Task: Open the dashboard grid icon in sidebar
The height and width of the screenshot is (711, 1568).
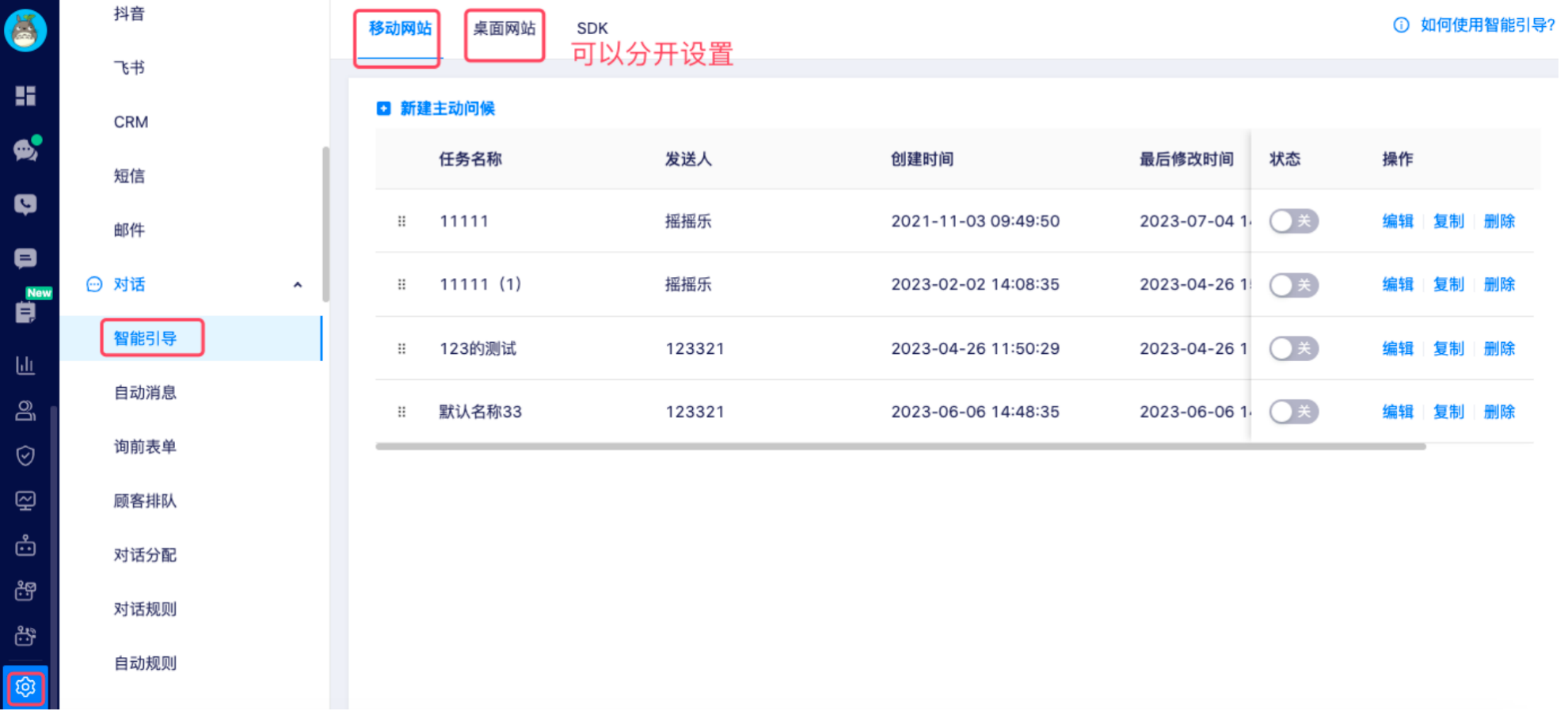Action: point(25,96)
